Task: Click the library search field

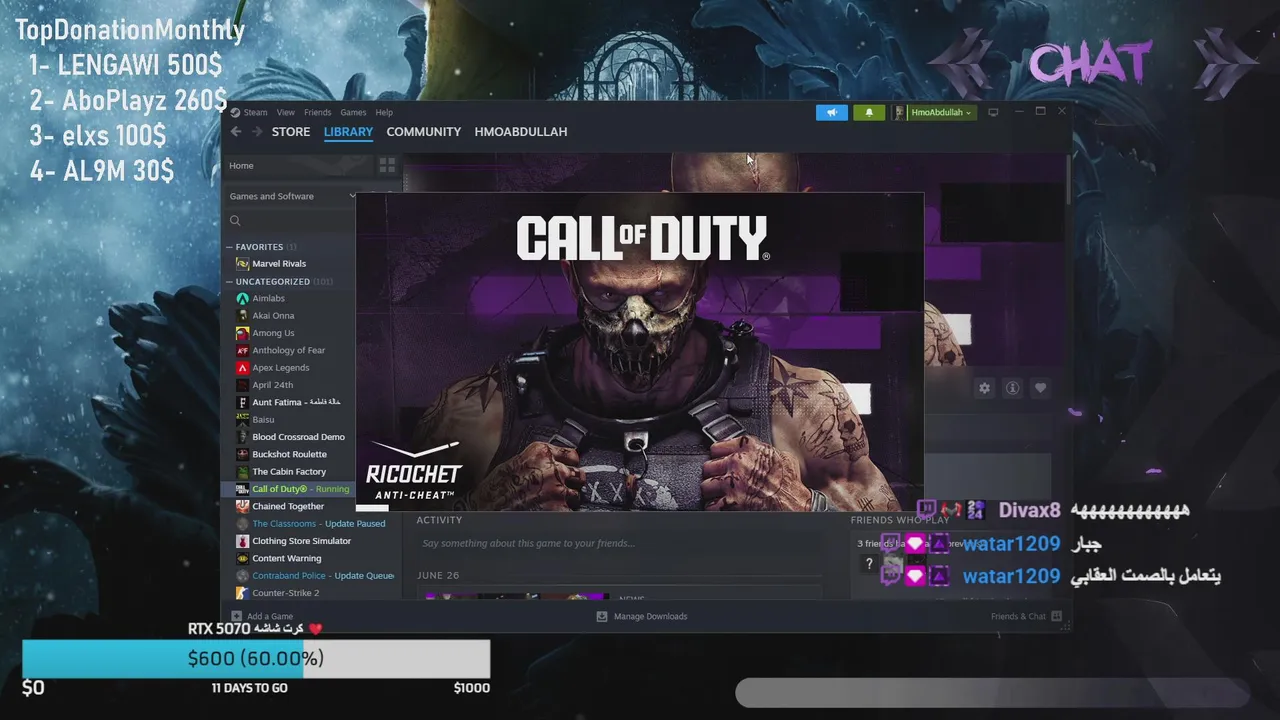Action: tap(291, 221)
